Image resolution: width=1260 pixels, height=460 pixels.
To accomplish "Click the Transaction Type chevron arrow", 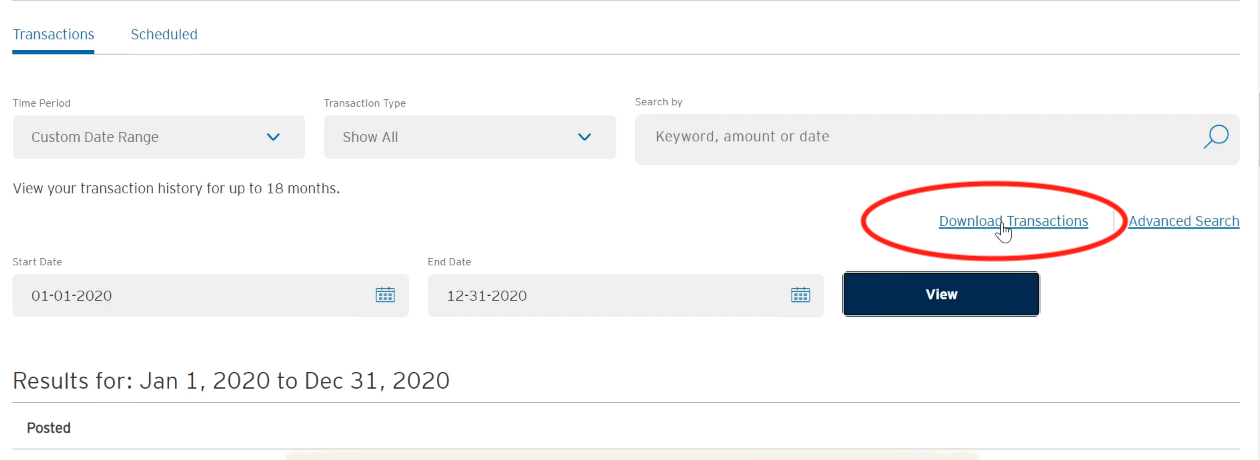I will [x=585, y=137].
